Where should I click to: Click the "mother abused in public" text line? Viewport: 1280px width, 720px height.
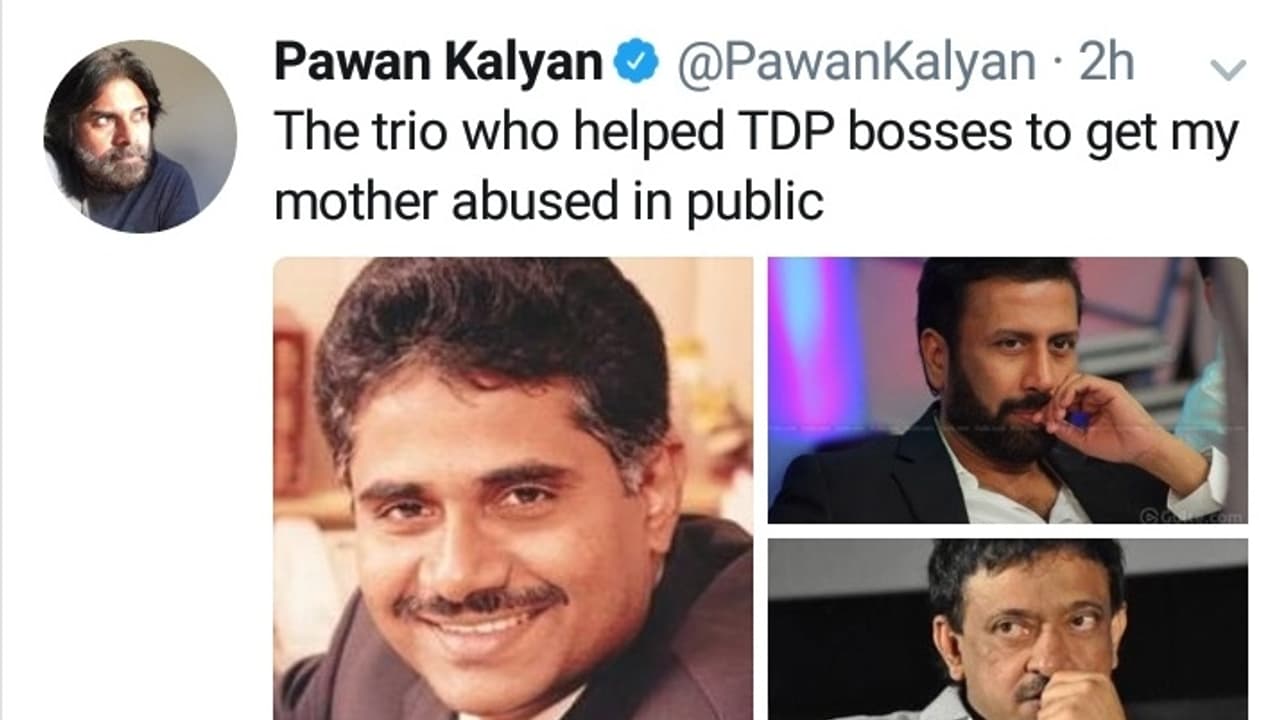[548, 202]
